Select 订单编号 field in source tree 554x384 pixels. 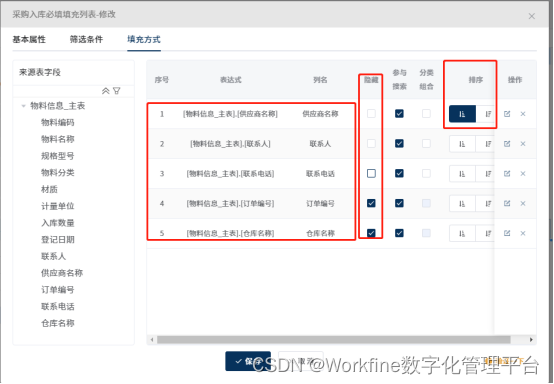(58, 290)
